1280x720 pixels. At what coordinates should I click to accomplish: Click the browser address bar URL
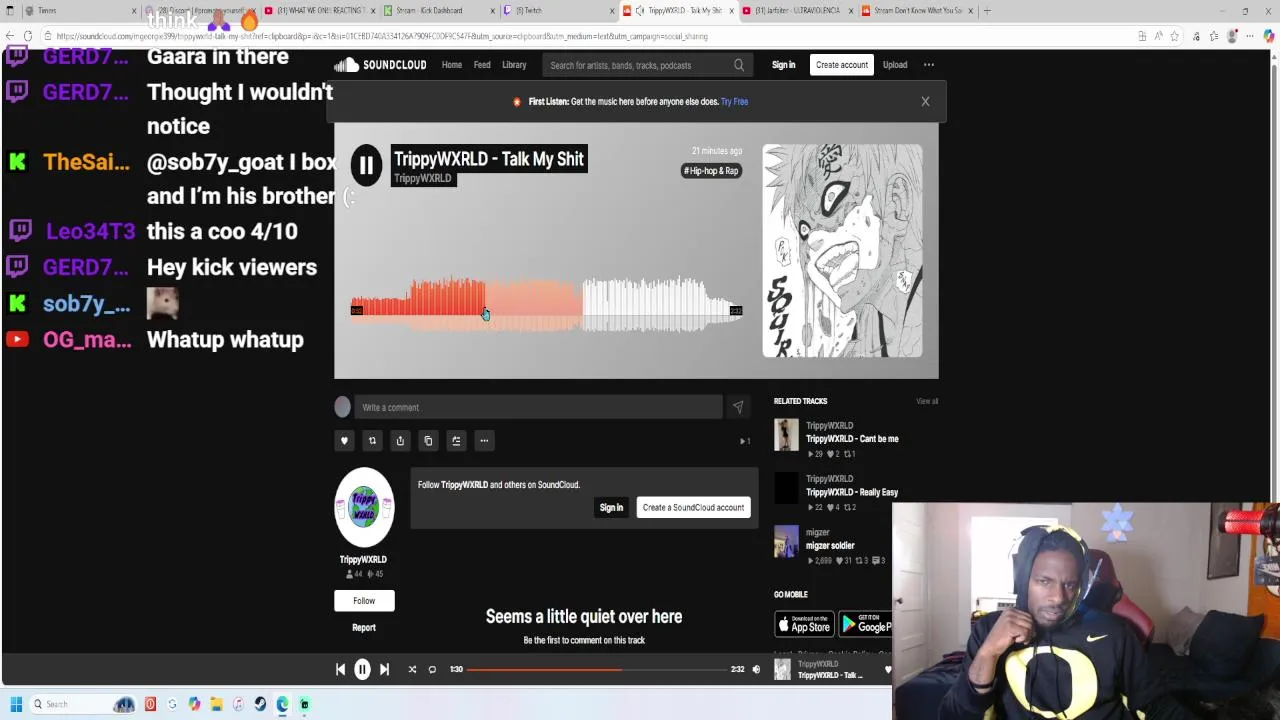[x=382, y=36]
